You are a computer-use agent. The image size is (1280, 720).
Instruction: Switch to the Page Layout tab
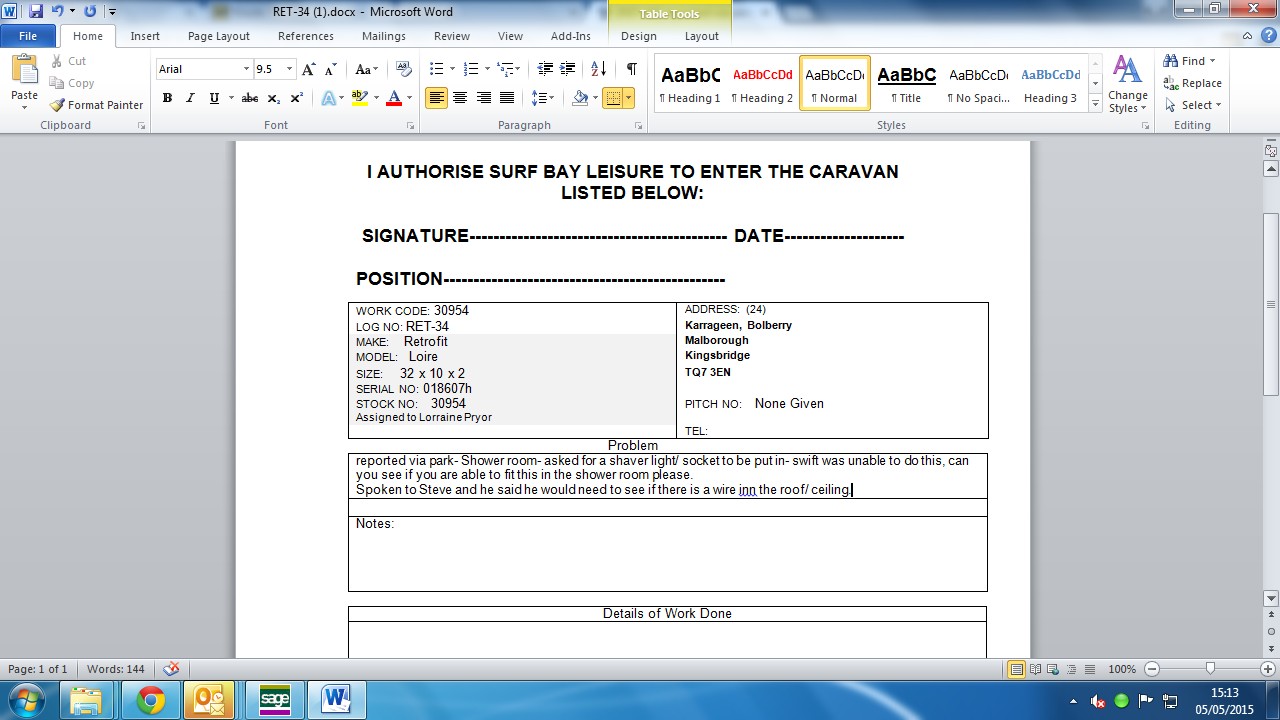219,36
